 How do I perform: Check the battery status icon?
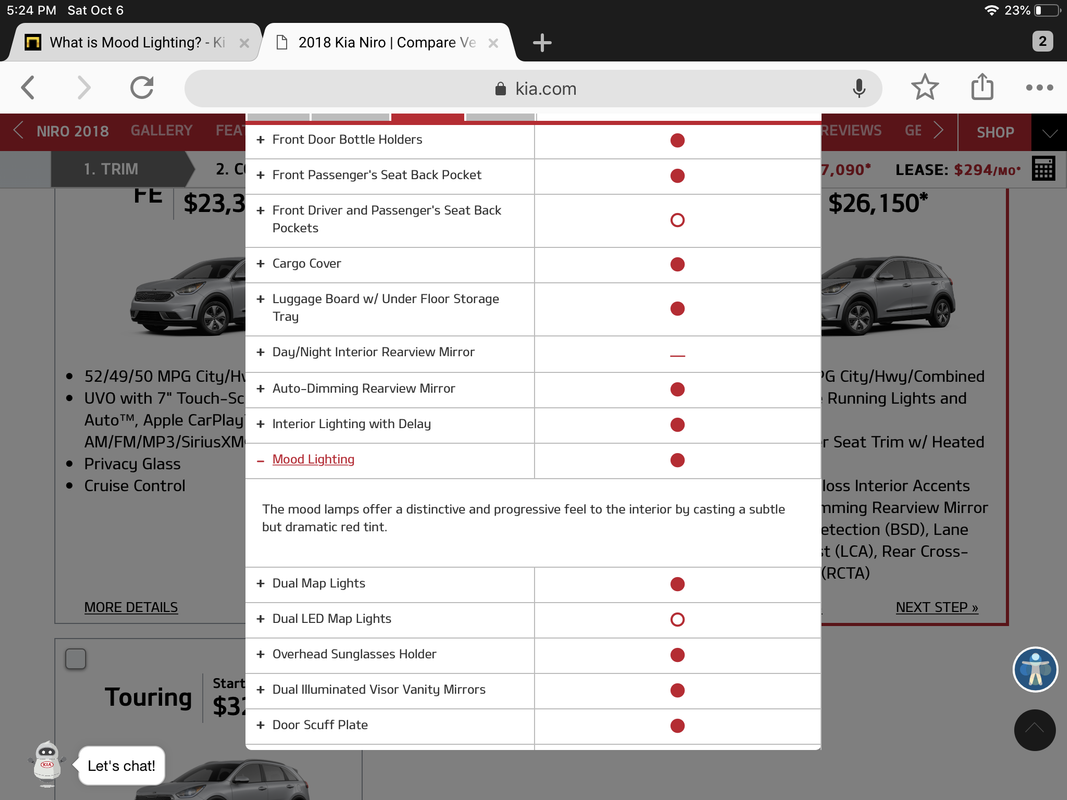click(1047, 10)
